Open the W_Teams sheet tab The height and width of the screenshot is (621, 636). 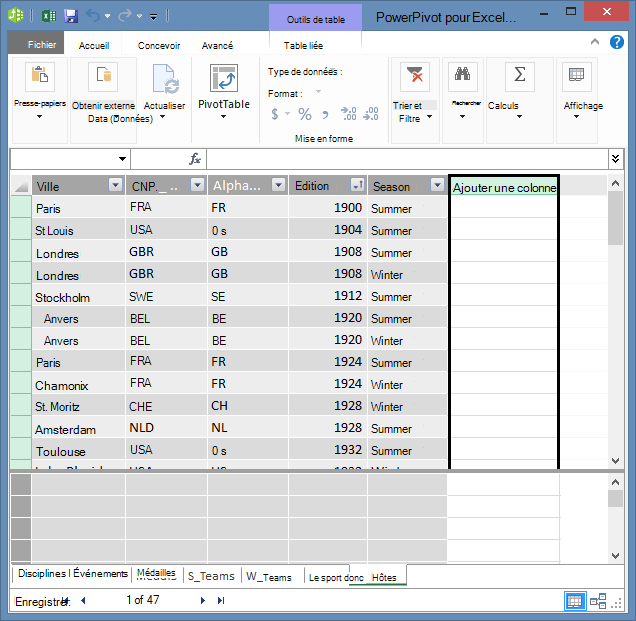[269, 577]
